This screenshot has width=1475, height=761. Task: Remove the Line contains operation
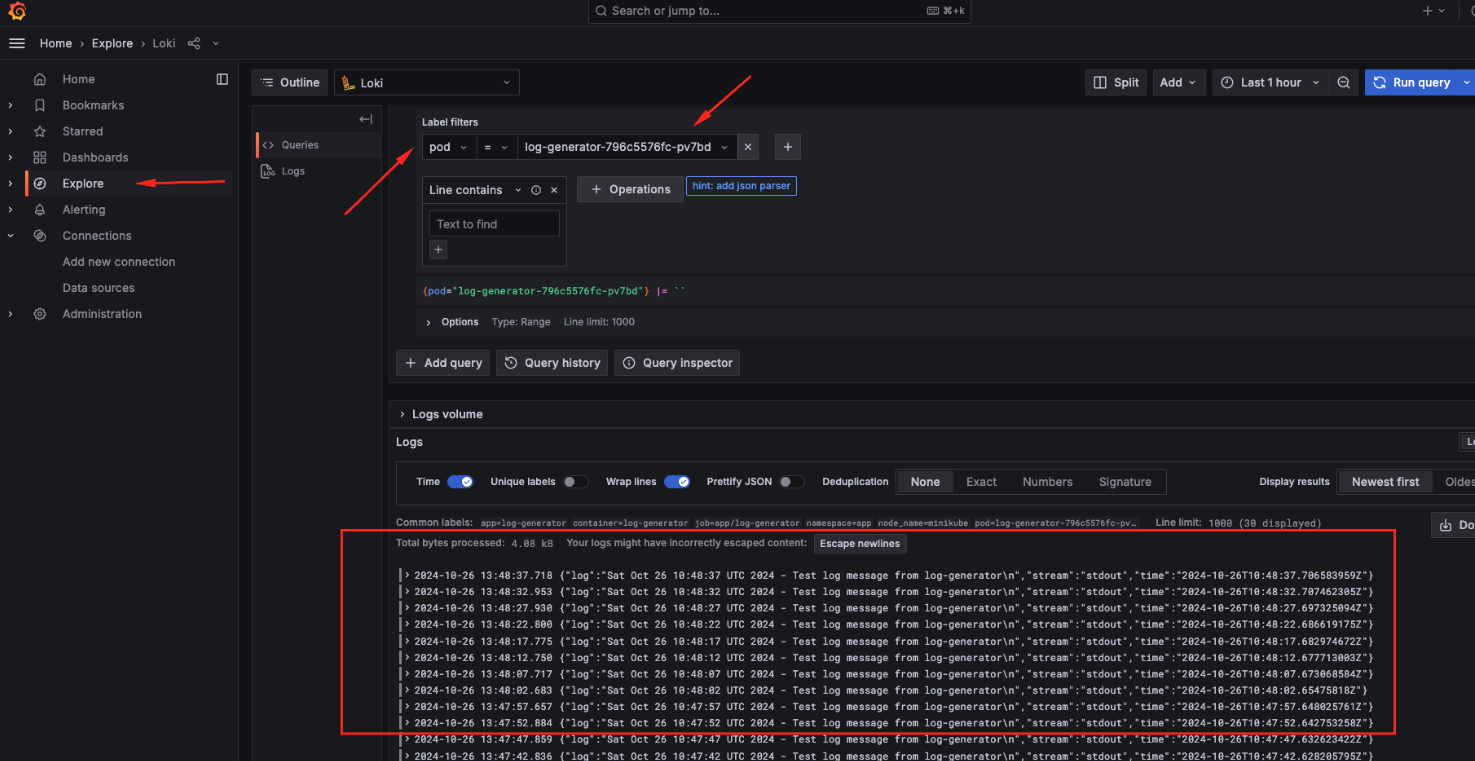point(554,190)
